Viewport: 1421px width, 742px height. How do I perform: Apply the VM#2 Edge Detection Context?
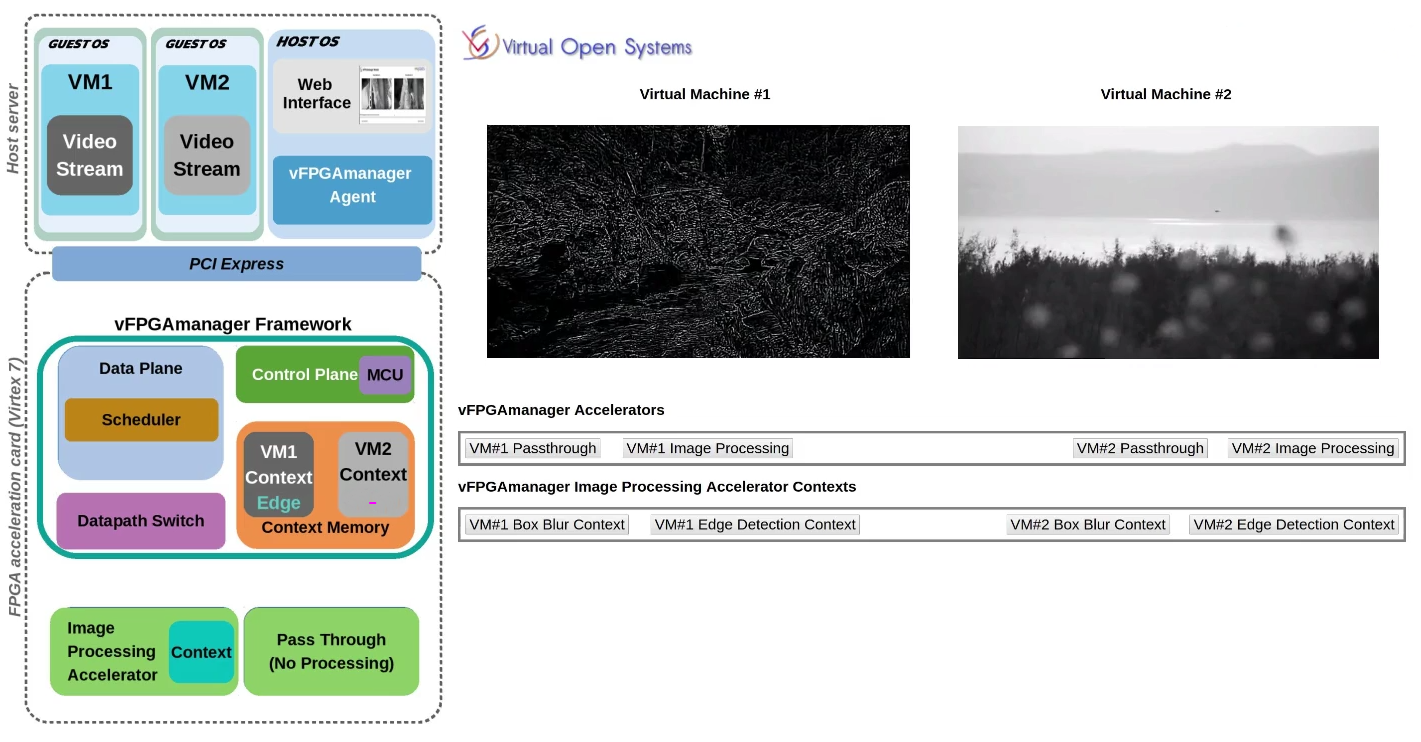[x=1293, y=524]
